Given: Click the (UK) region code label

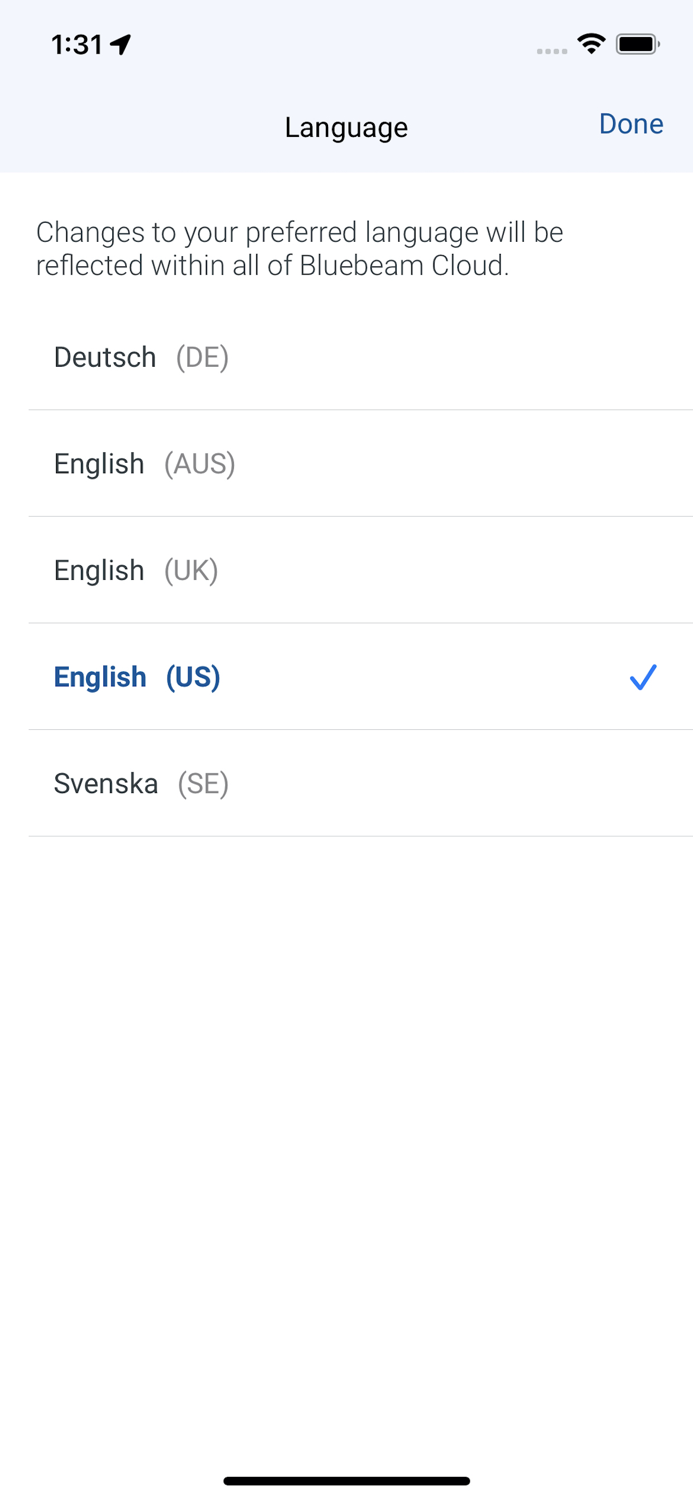Looking at the screenshot, I should pyautogui.click(x=191, y=570).
